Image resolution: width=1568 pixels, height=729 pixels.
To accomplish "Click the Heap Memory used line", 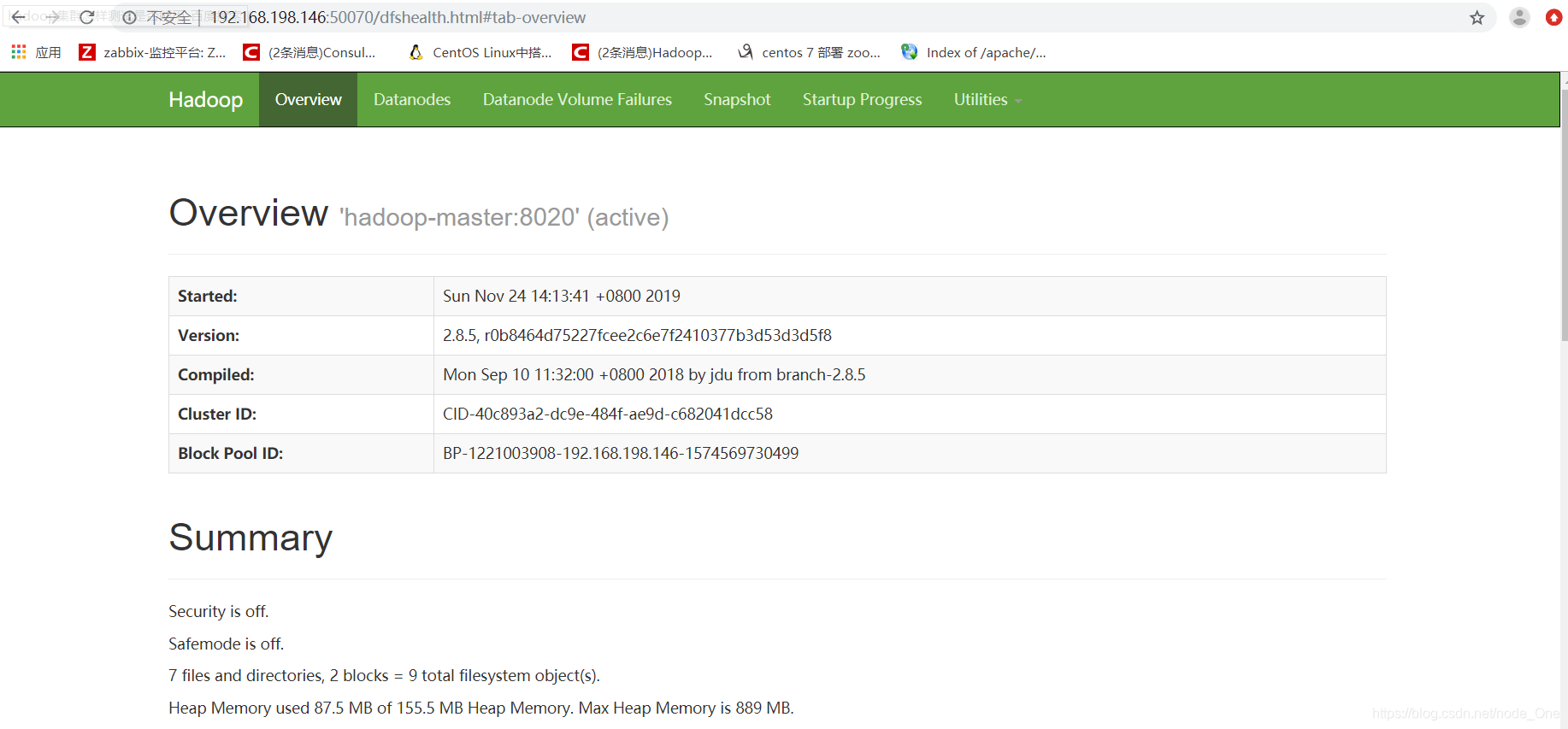I will [x=481, y=708].
